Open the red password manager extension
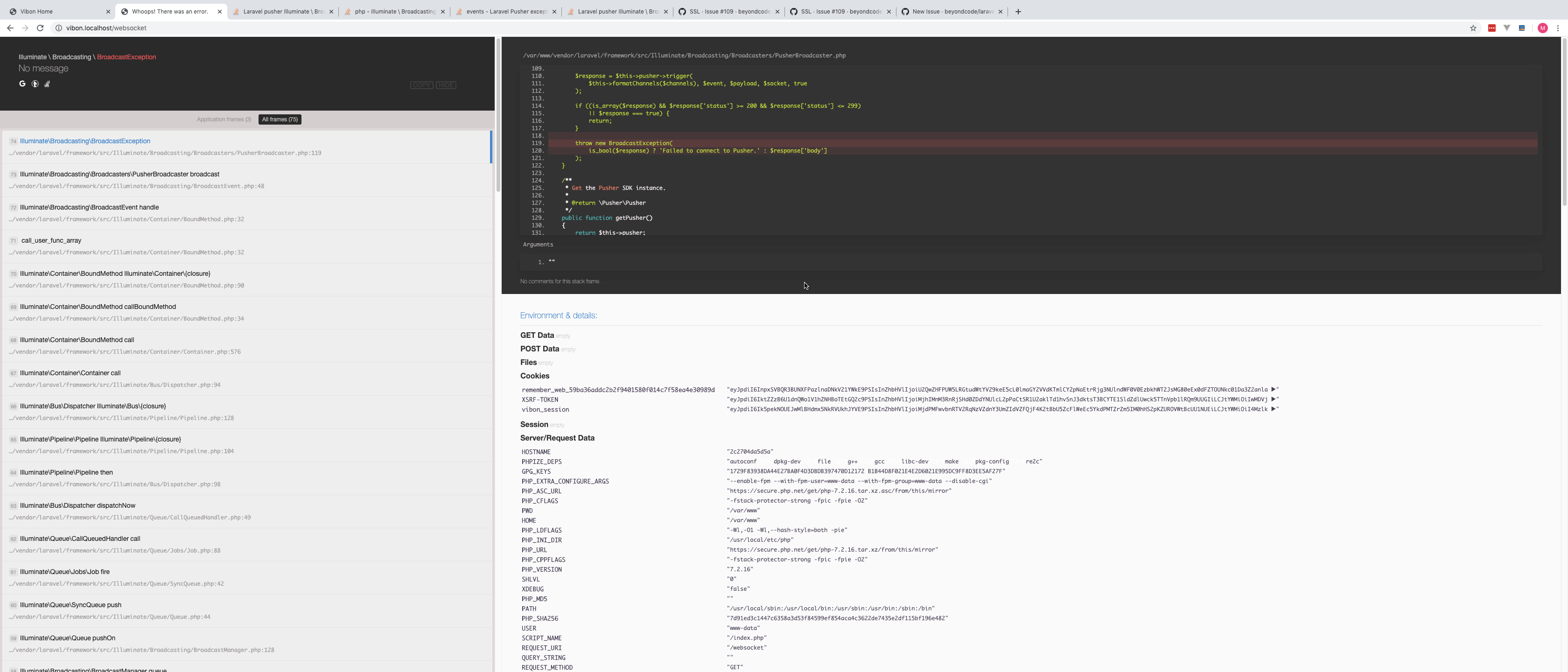 (x=1492, y=28)
